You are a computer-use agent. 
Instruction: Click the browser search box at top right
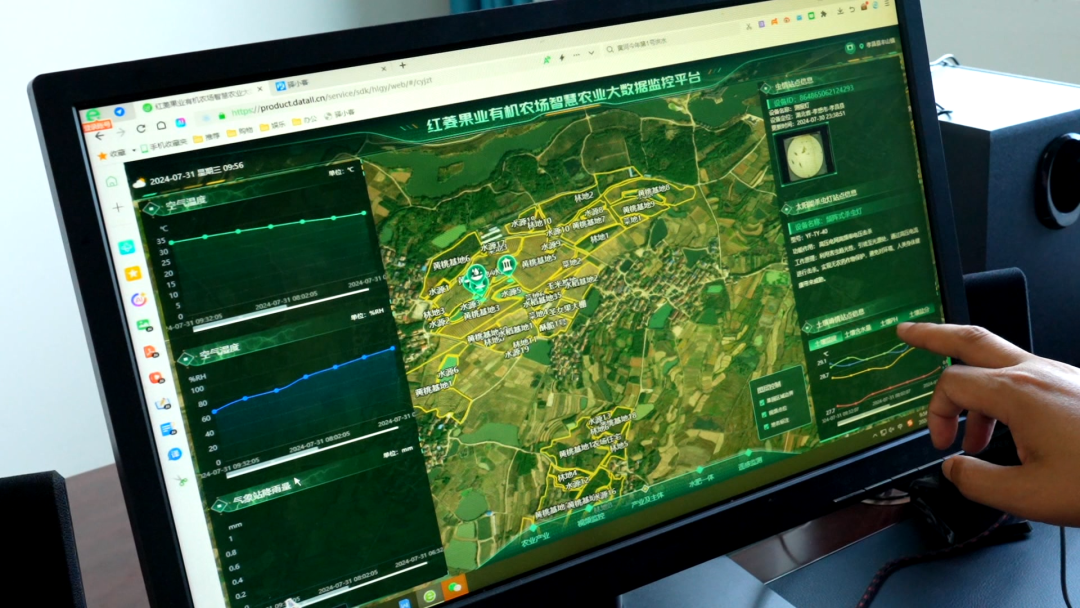pyautogui.click(x=674, y=41)
